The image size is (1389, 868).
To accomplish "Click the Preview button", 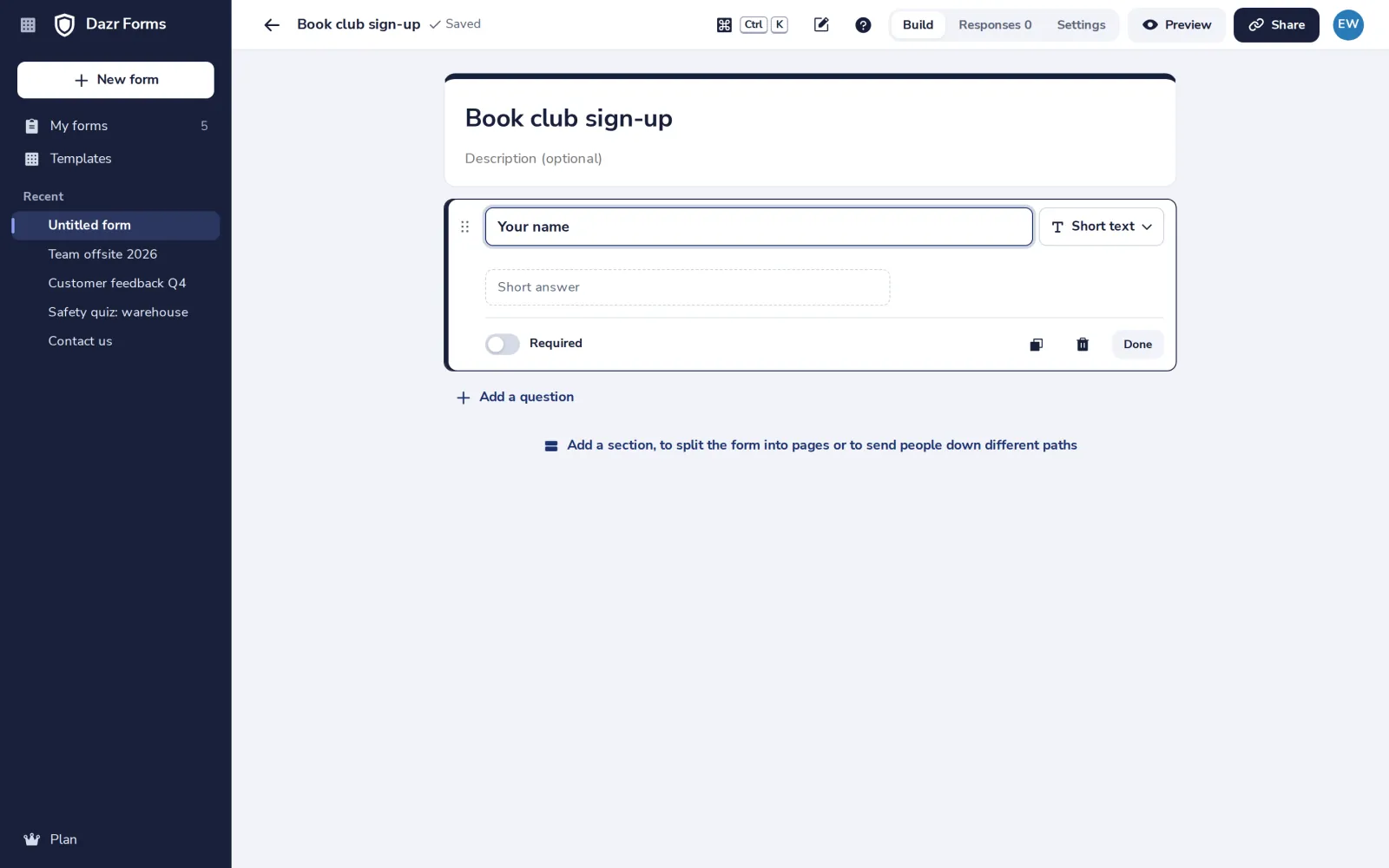I will (1176, 25).
